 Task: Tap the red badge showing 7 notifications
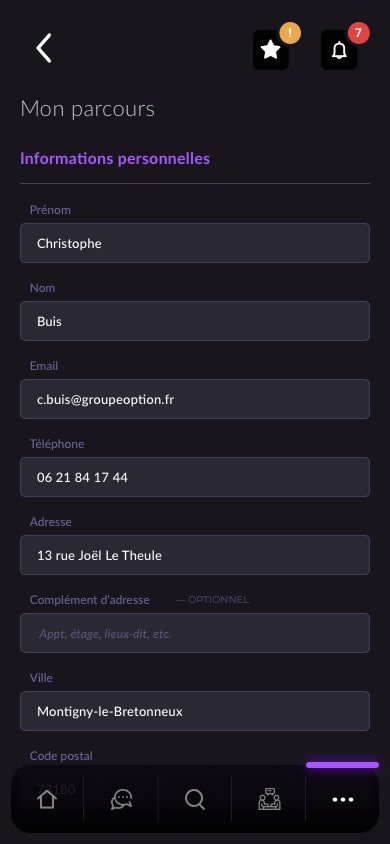pos(358,33)
